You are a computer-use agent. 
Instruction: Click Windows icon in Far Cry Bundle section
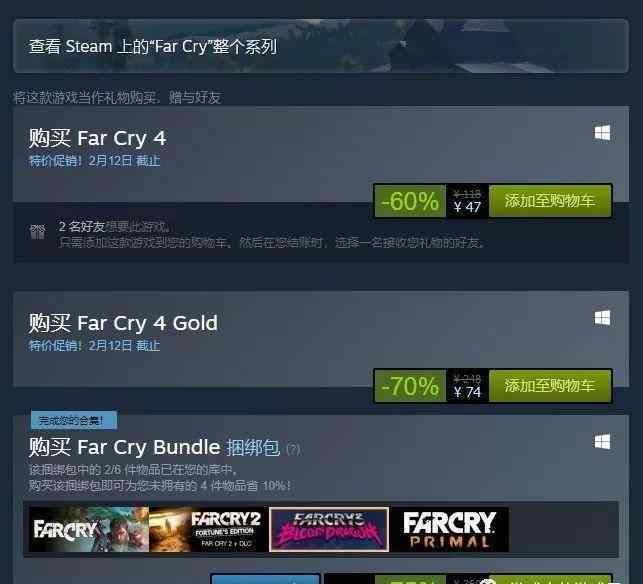tap(602, 442)
